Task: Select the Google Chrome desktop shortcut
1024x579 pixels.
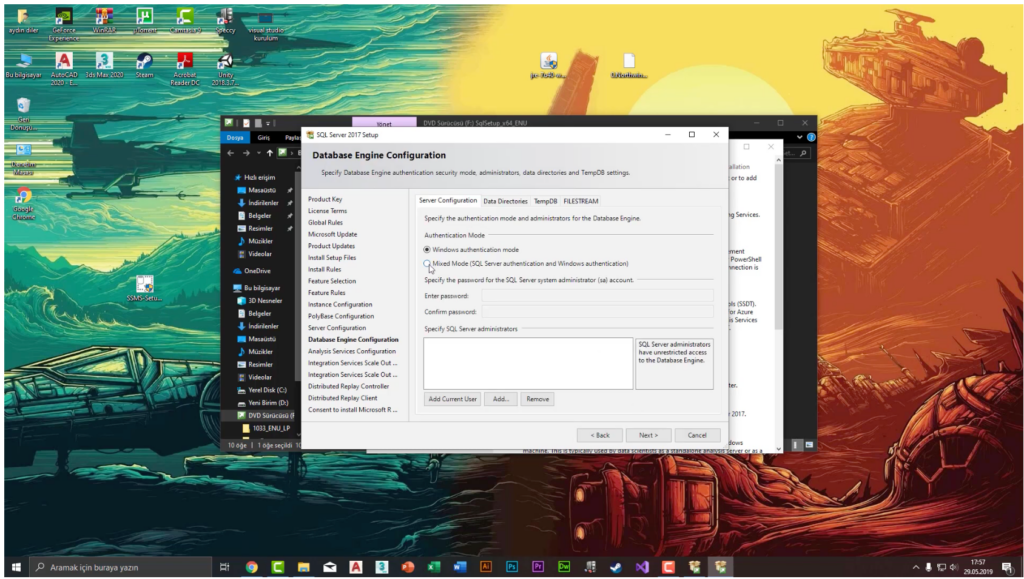Action: 23,198
